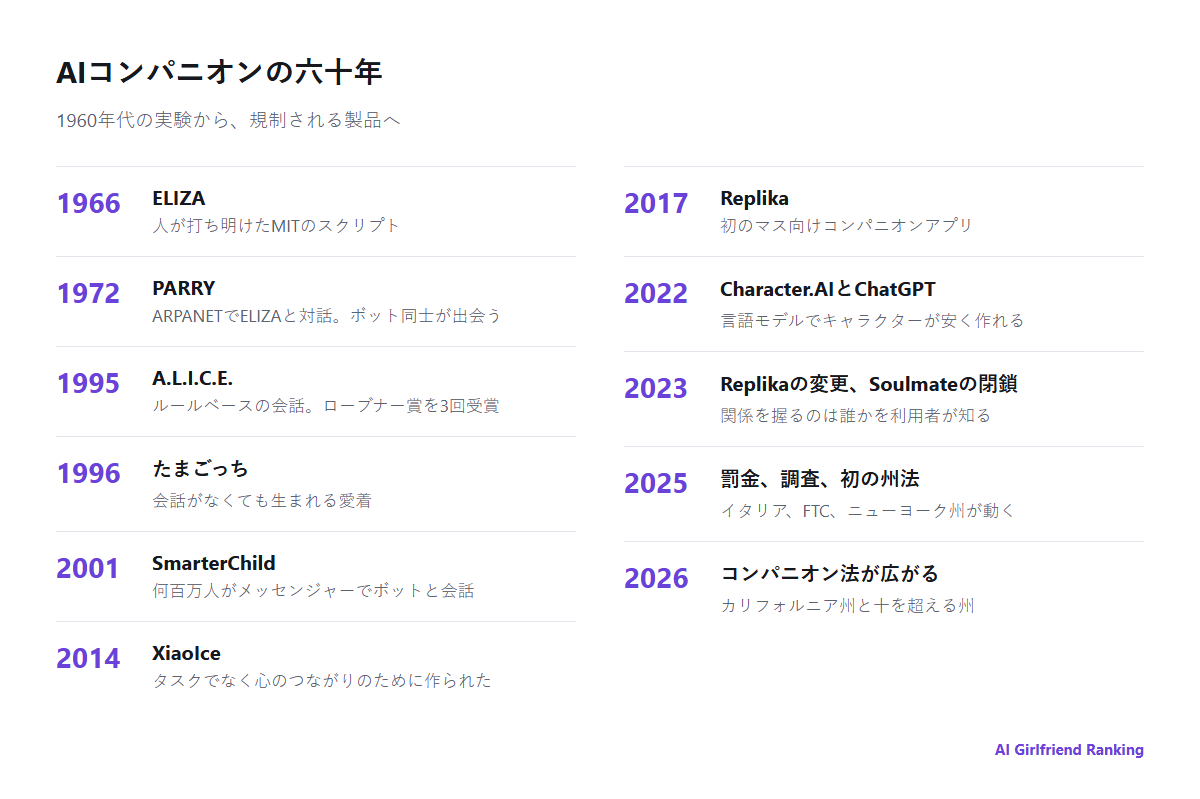Screen dimensions: 1200x799
Task: Click the PARRY heading
Action: click(184, 288)
